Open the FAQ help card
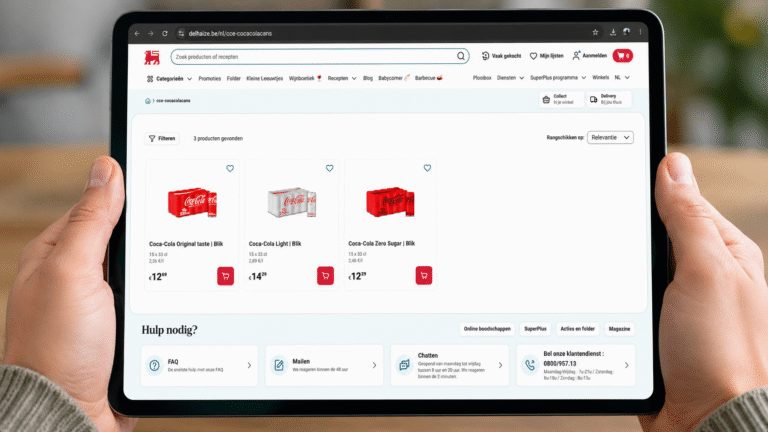The height and width of the screenshot is (432, 768). 199,365
